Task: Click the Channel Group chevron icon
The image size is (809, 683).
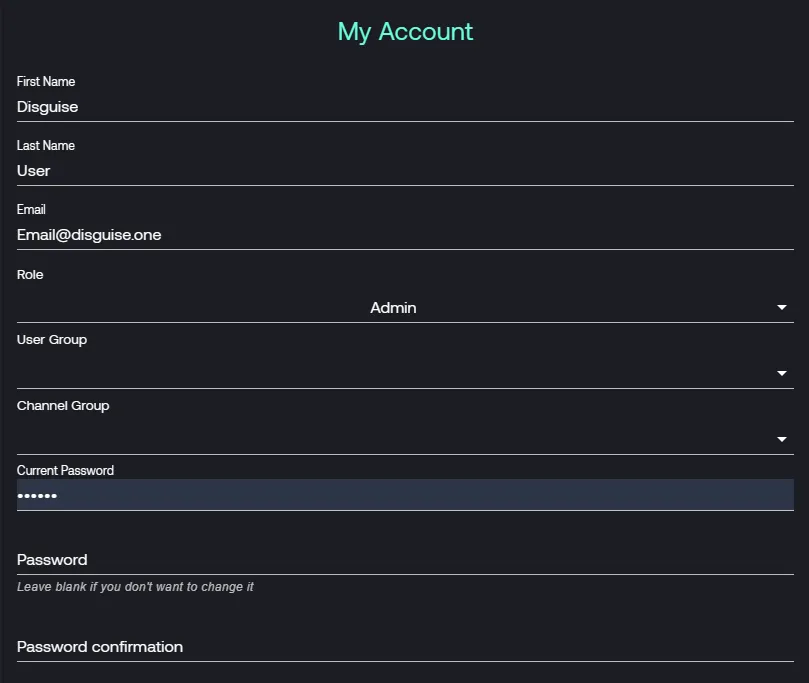Action: click(781, 438)
